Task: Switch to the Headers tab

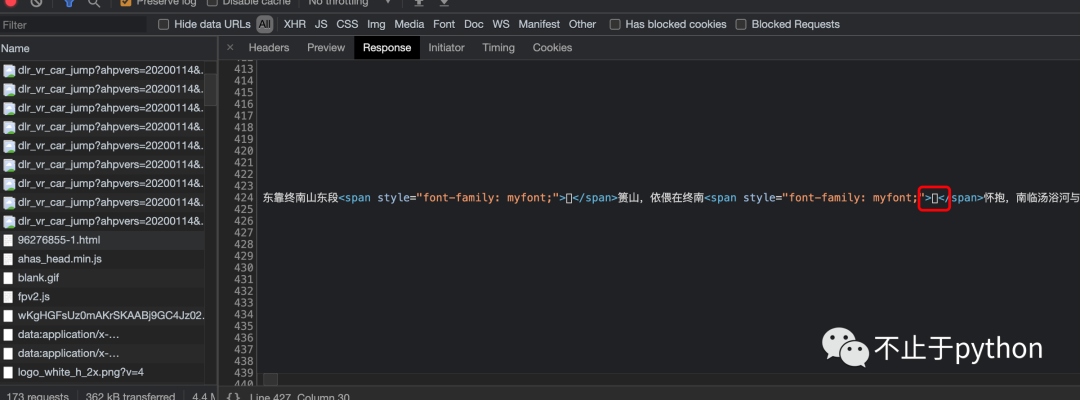Action: pos(268,47)
